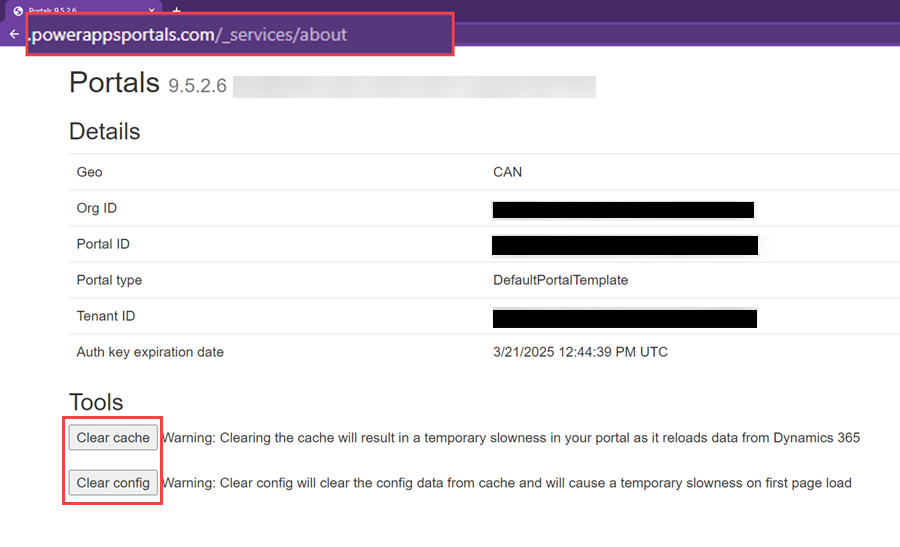Click the Tenant ID label
Viewport: 900px width, 547px height.
pos(106,316)
